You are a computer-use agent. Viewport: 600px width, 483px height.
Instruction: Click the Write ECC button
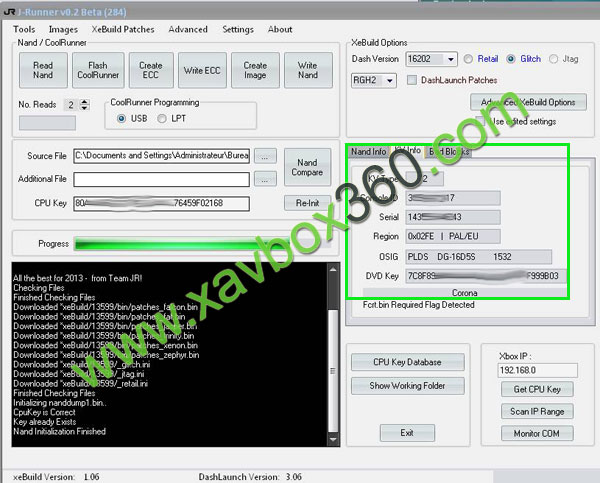202,70
